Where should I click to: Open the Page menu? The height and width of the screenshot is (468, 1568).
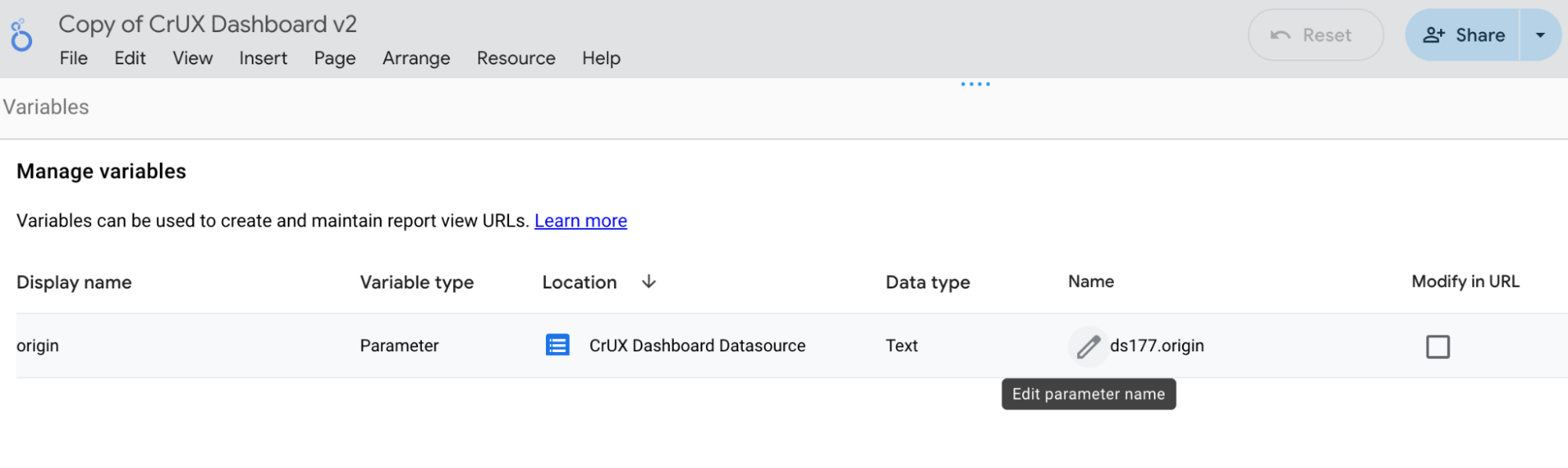tap(334, 58)
